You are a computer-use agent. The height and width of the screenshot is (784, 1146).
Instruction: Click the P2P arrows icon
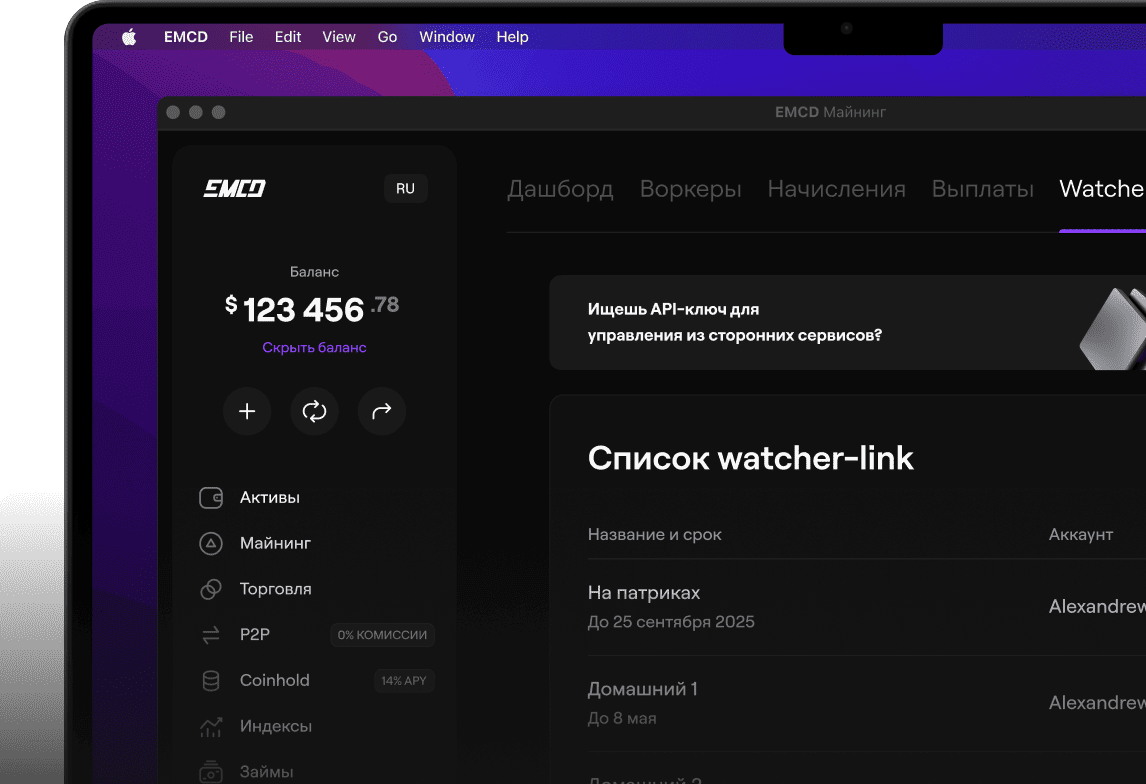[211, 635]
